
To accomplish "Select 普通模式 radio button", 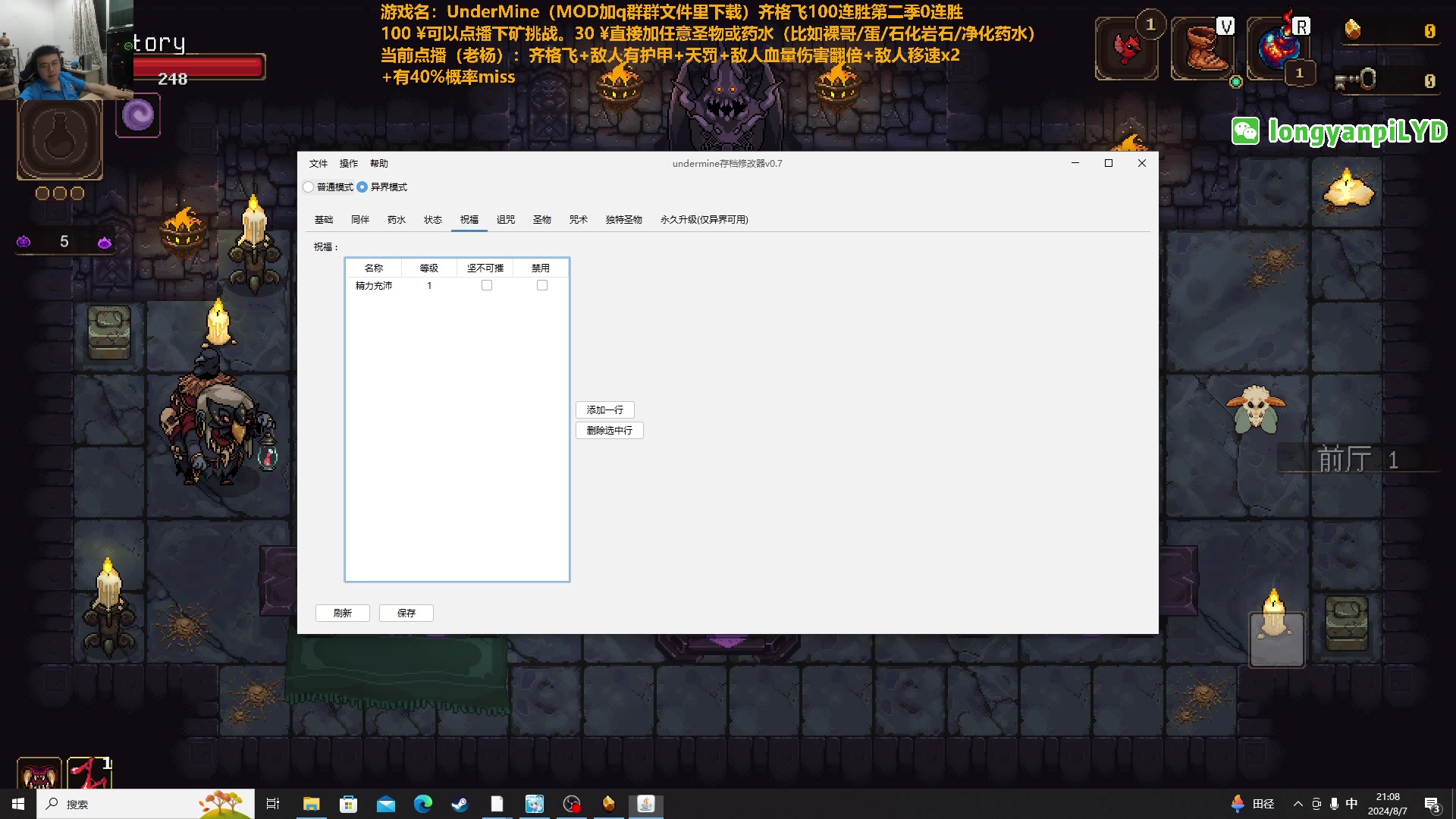I will coord(309,187).
